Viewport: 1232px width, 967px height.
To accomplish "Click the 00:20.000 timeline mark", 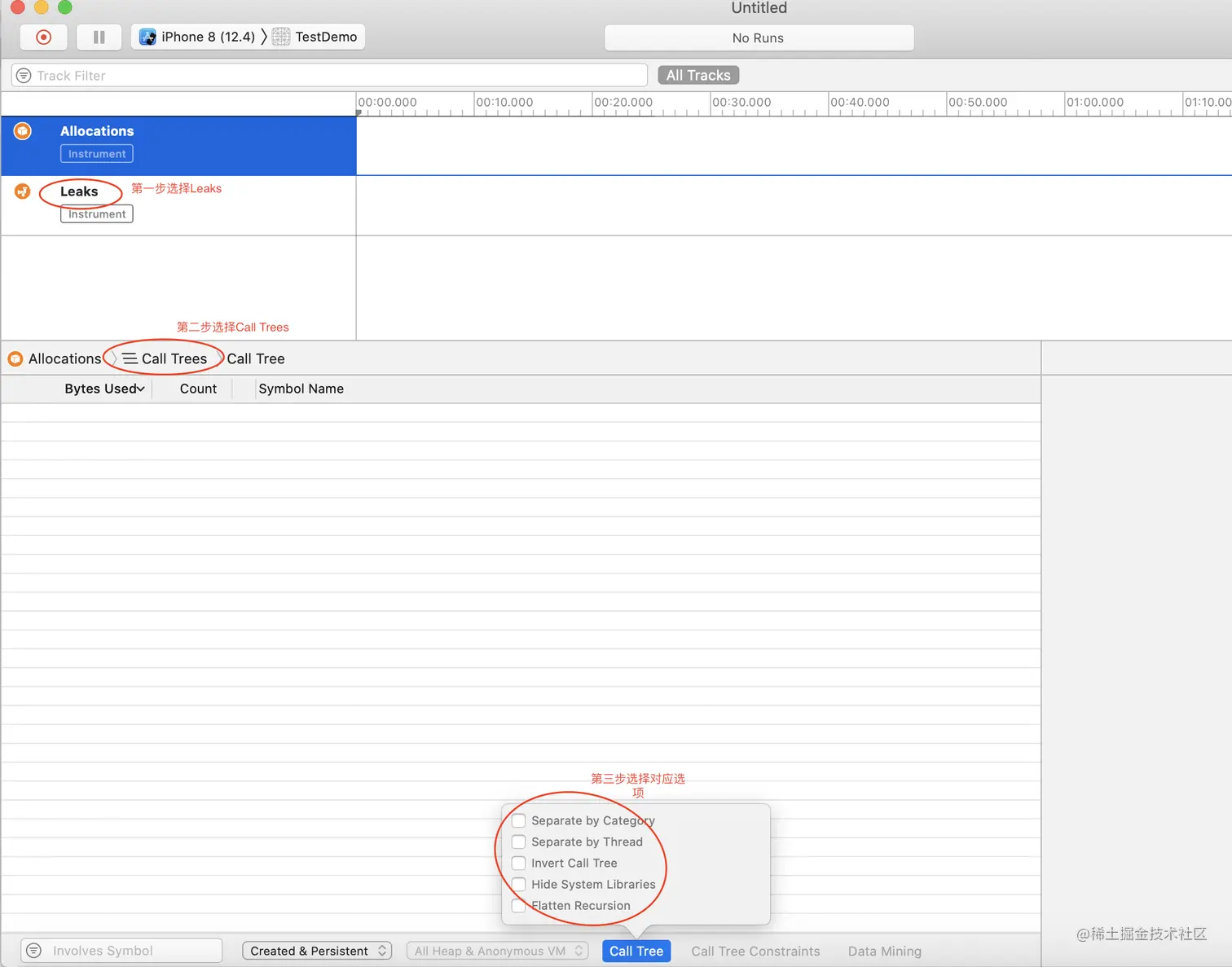I will (623, 102).
